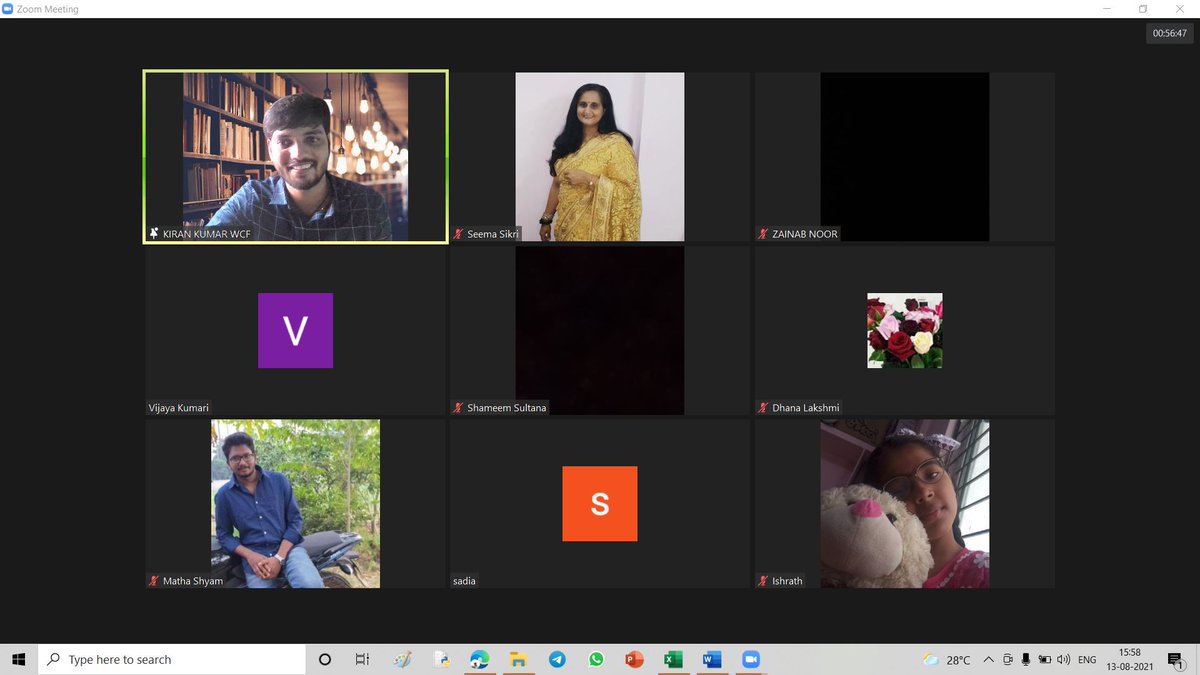Viewport: 1200px width, 675px height.
Task: Click the KIRAN KUMAR WCF name label
Action: [206, 234]
